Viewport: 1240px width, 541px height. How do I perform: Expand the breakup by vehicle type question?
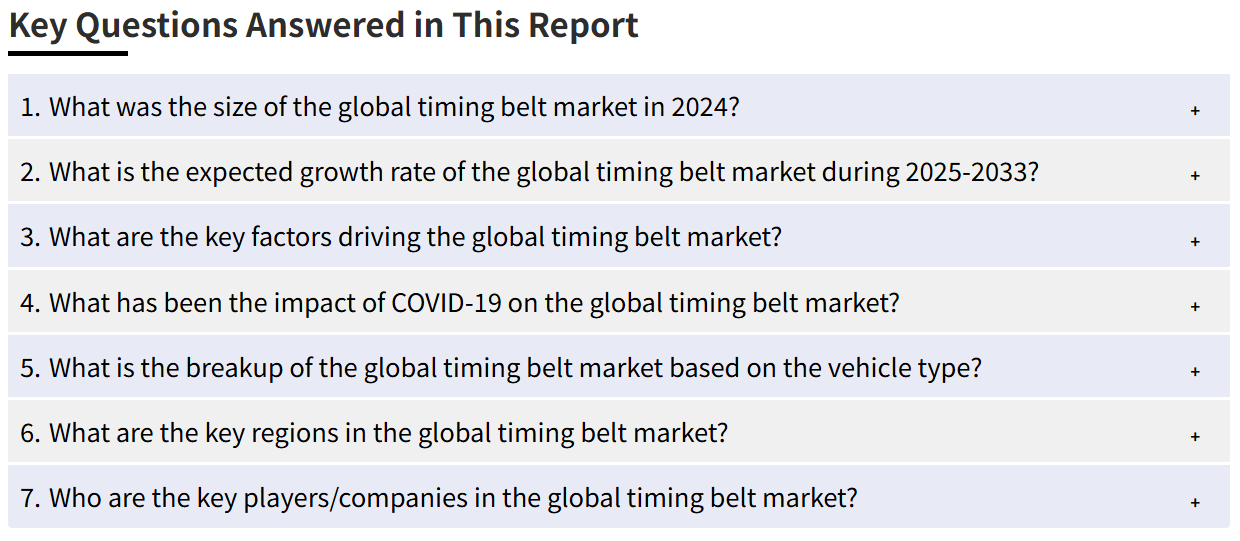(x=619, y=367)
